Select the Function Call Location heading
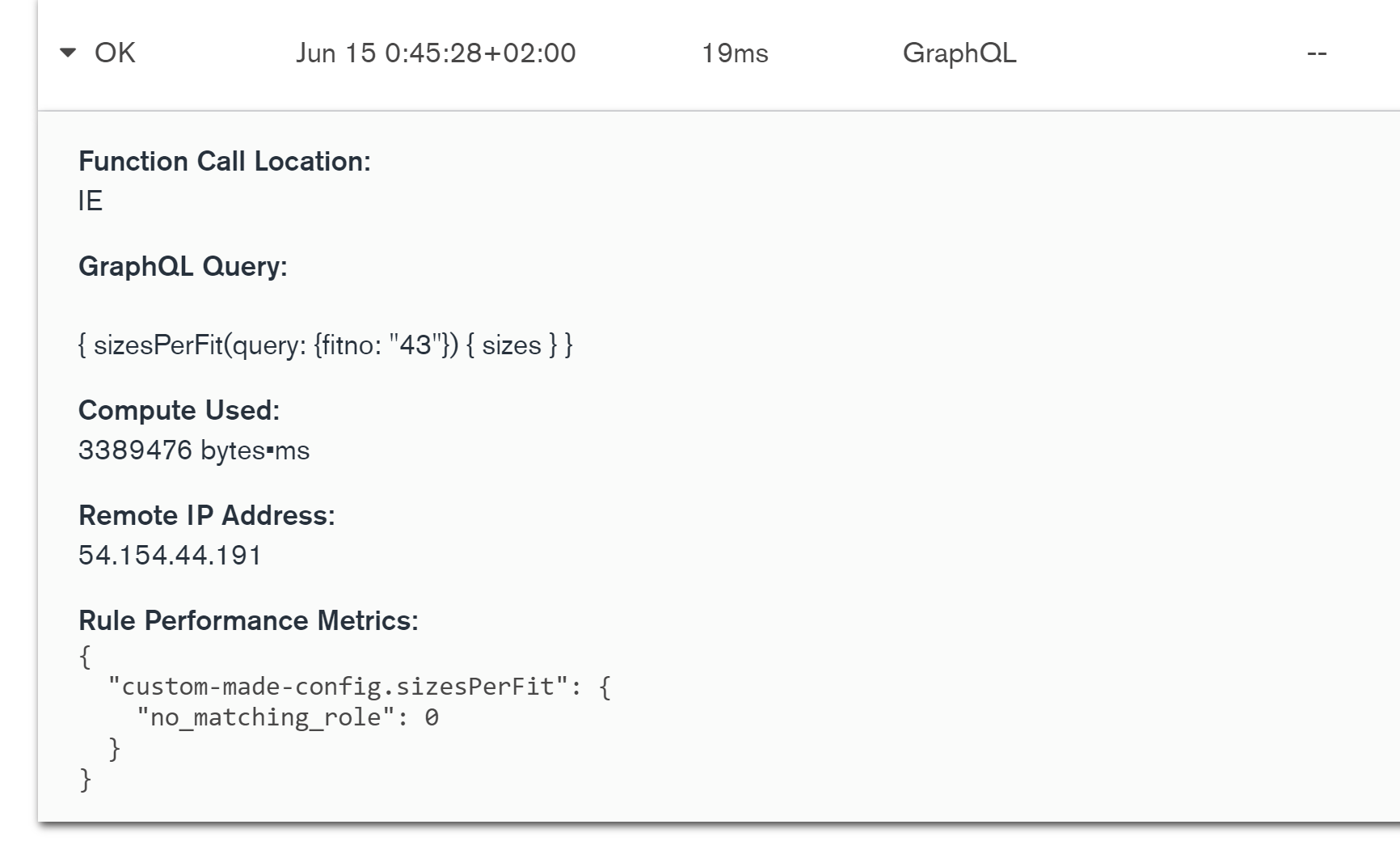The image size is (1400, 850). coord(224,161)
